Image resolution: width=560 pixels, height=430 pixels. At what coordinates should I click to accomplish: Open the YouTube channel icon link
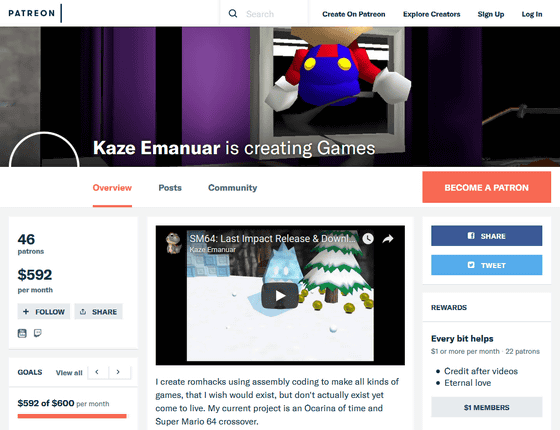tap(22, 333)
